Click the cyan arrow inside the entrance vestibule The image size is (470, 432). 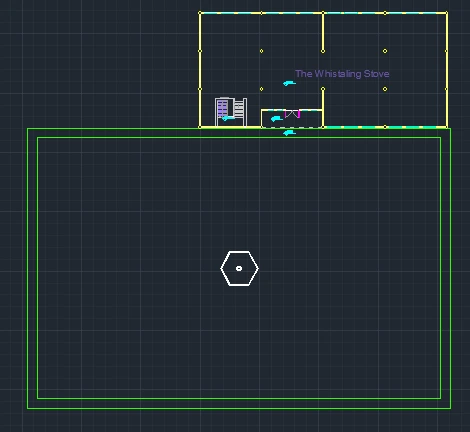[x=277, y=118]
